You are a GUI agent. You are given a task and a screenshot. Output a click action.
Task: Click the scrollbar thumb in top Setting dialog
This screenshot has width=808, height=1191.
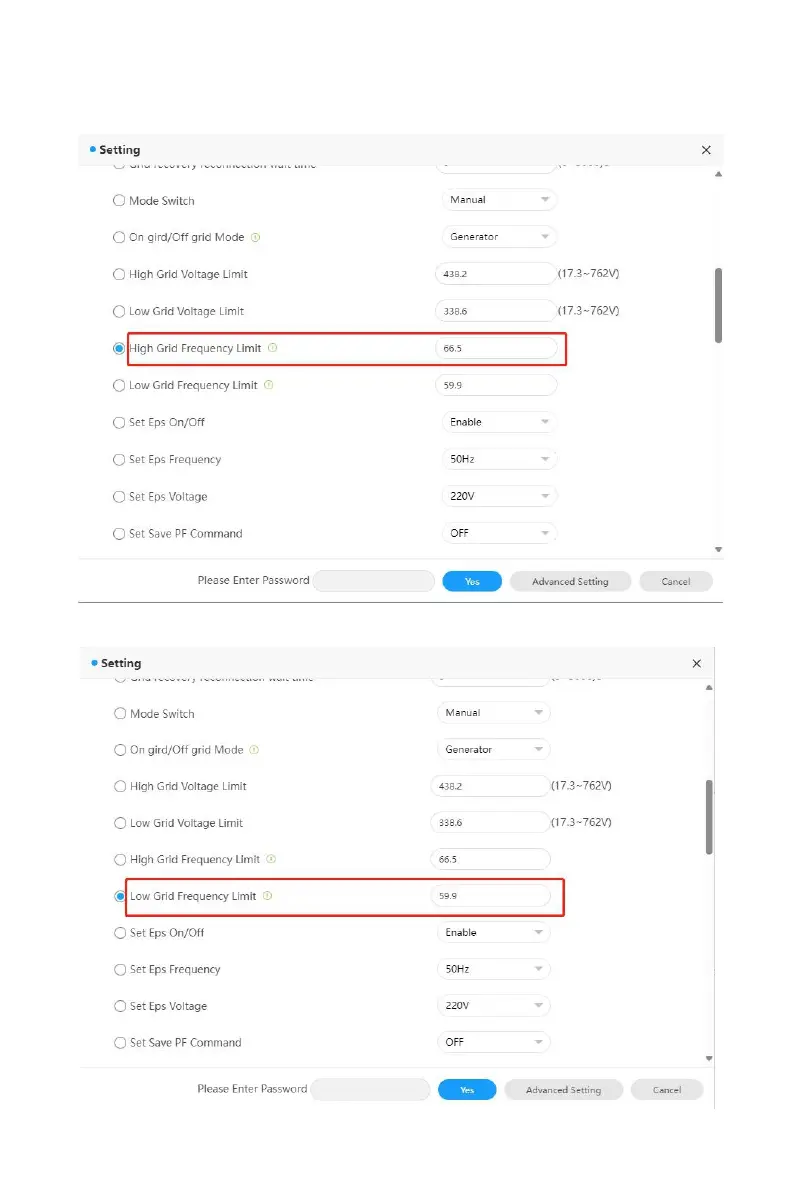click(x=718, y=305)
